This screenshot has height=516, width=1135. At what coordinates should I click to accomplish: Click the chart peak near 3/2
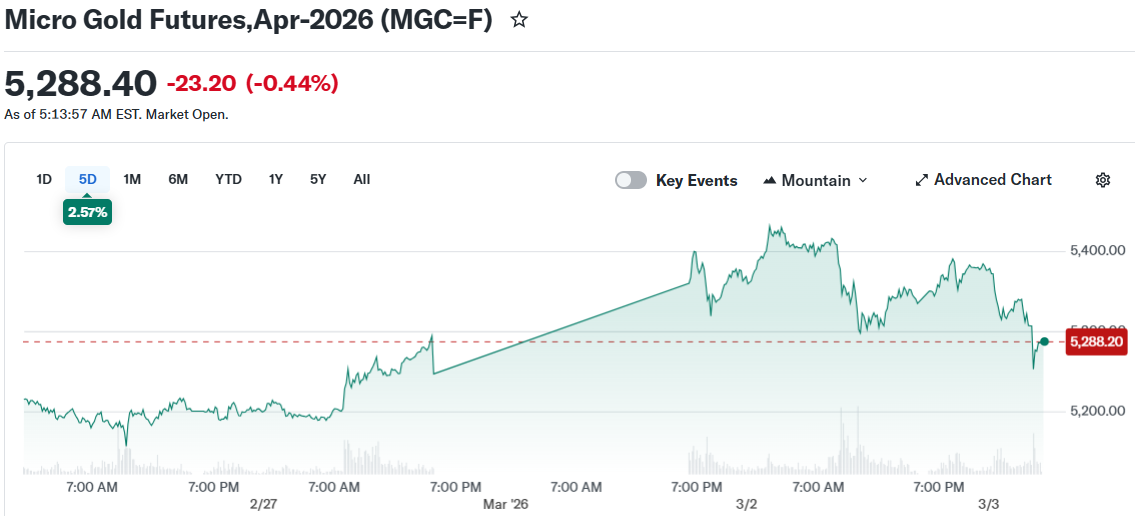coord(769,227)
